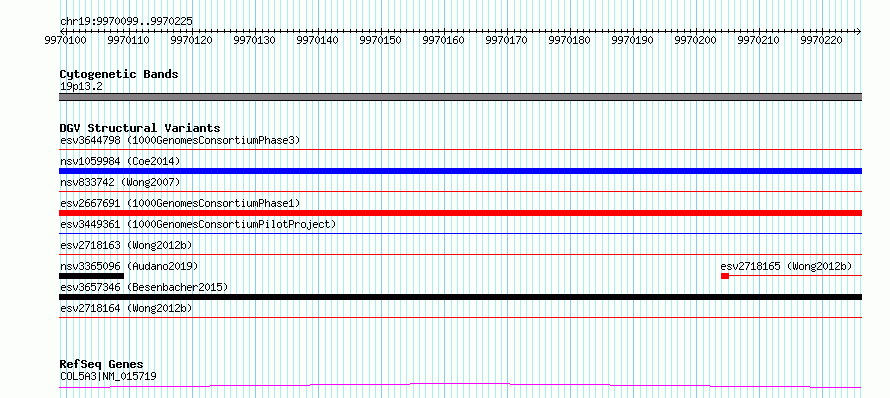Open the esv3644798 (1000GenomesConsortiumPhase3) label
This screenshot has height=398, width=890.
tap(180, 140)
